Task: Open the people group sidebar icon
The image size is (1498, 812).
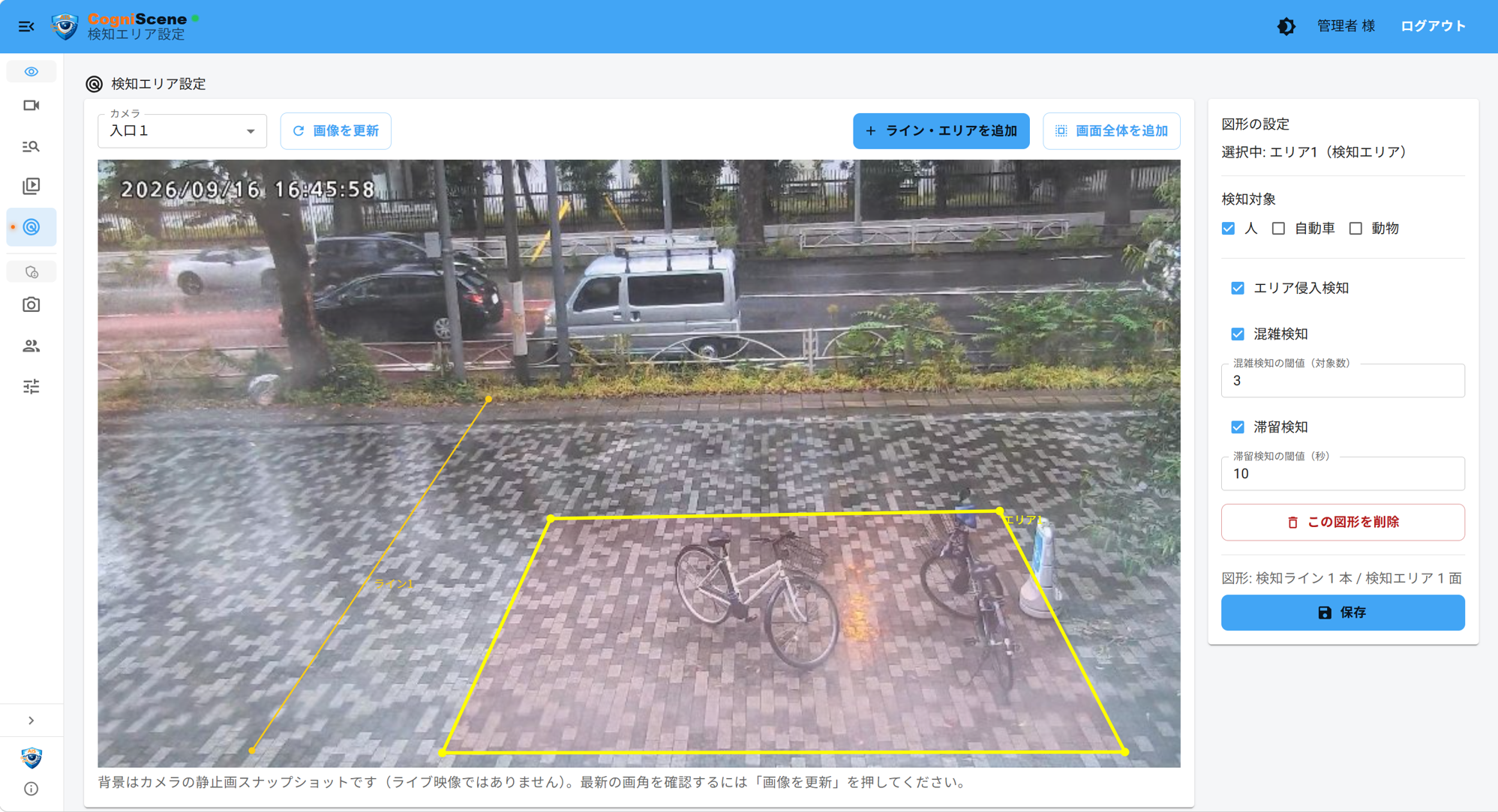Action: click(31, 346)
